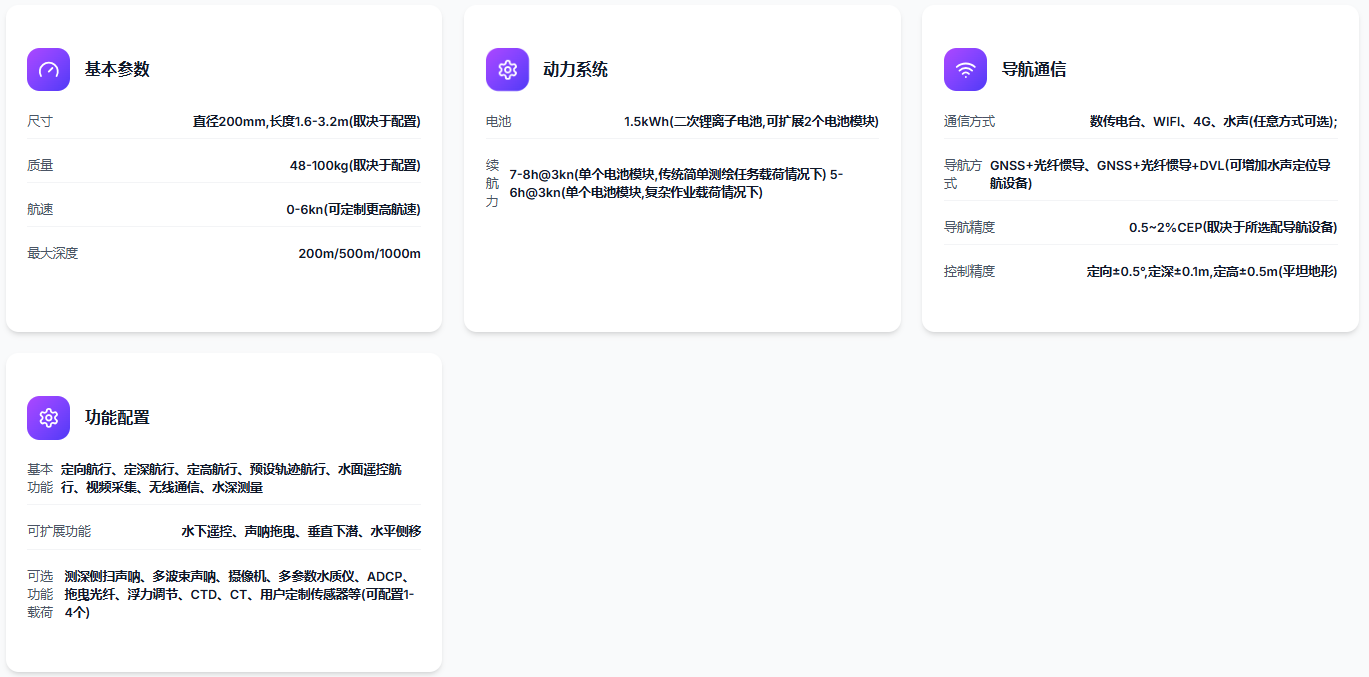
Task: Click the 质量 value 48-100kg
Action: pyautogui.click(x=354, y=166)
